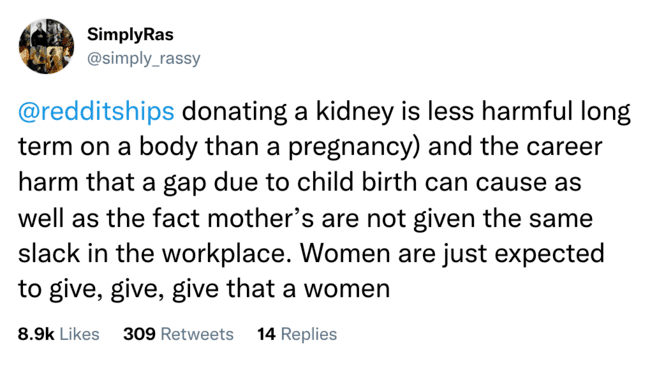Screen dimensions: 650x382
Task: View the 8.9k likes count
Action: coord(36,334)
